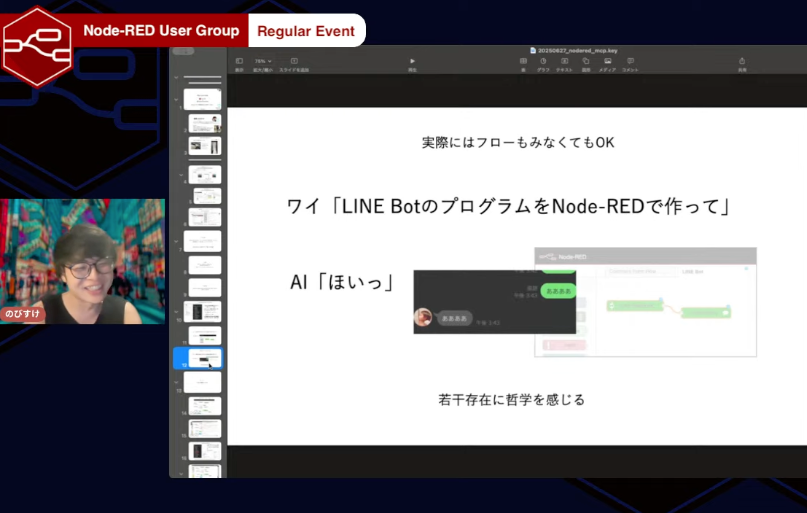Select slide 14 thumbnail in navigator
The width and height of the screenshot is (807, 513).
(205, 406)
